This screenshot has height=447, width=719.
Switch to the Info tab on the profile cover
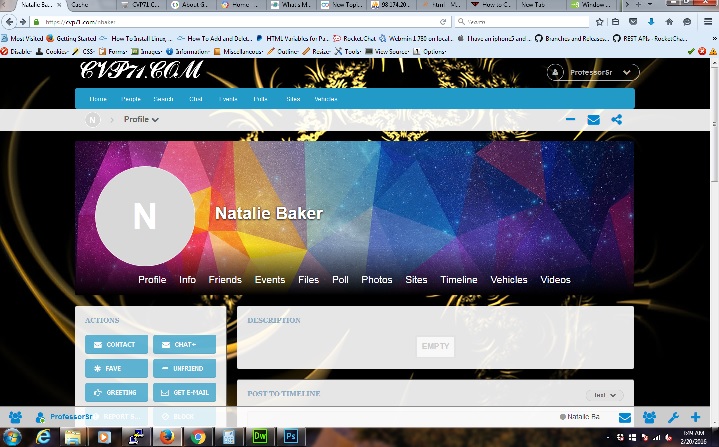187,280
